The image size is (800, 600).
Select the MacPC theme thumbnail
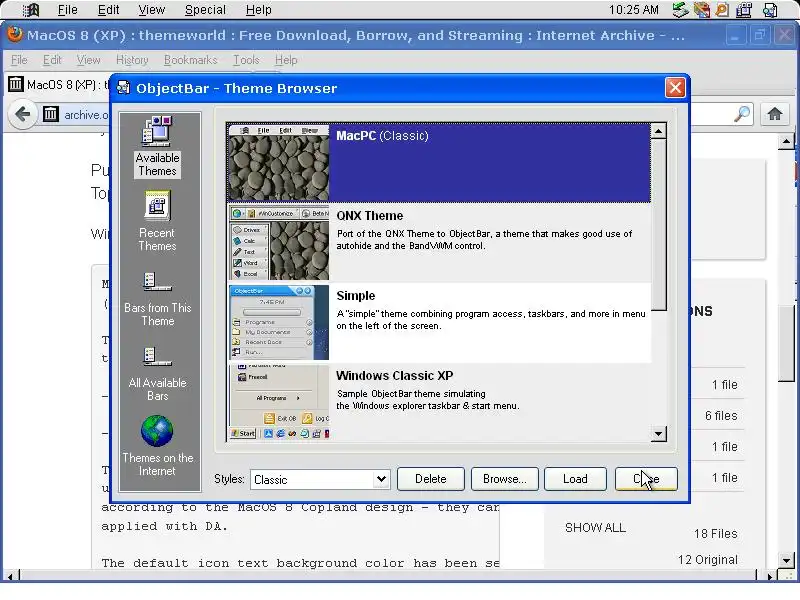279,163
